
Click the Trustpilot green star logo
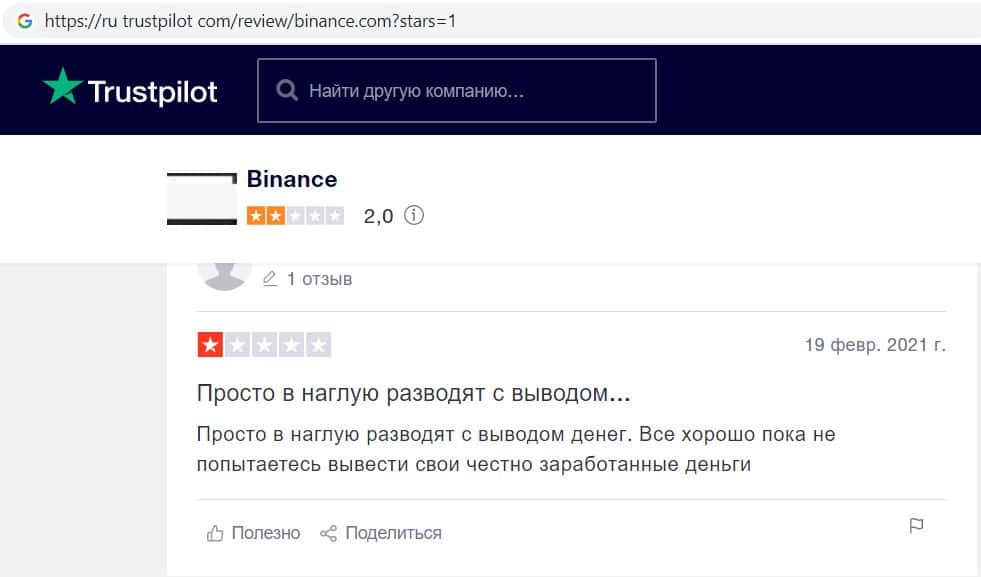pyautogui.click(x=62, y=88)
